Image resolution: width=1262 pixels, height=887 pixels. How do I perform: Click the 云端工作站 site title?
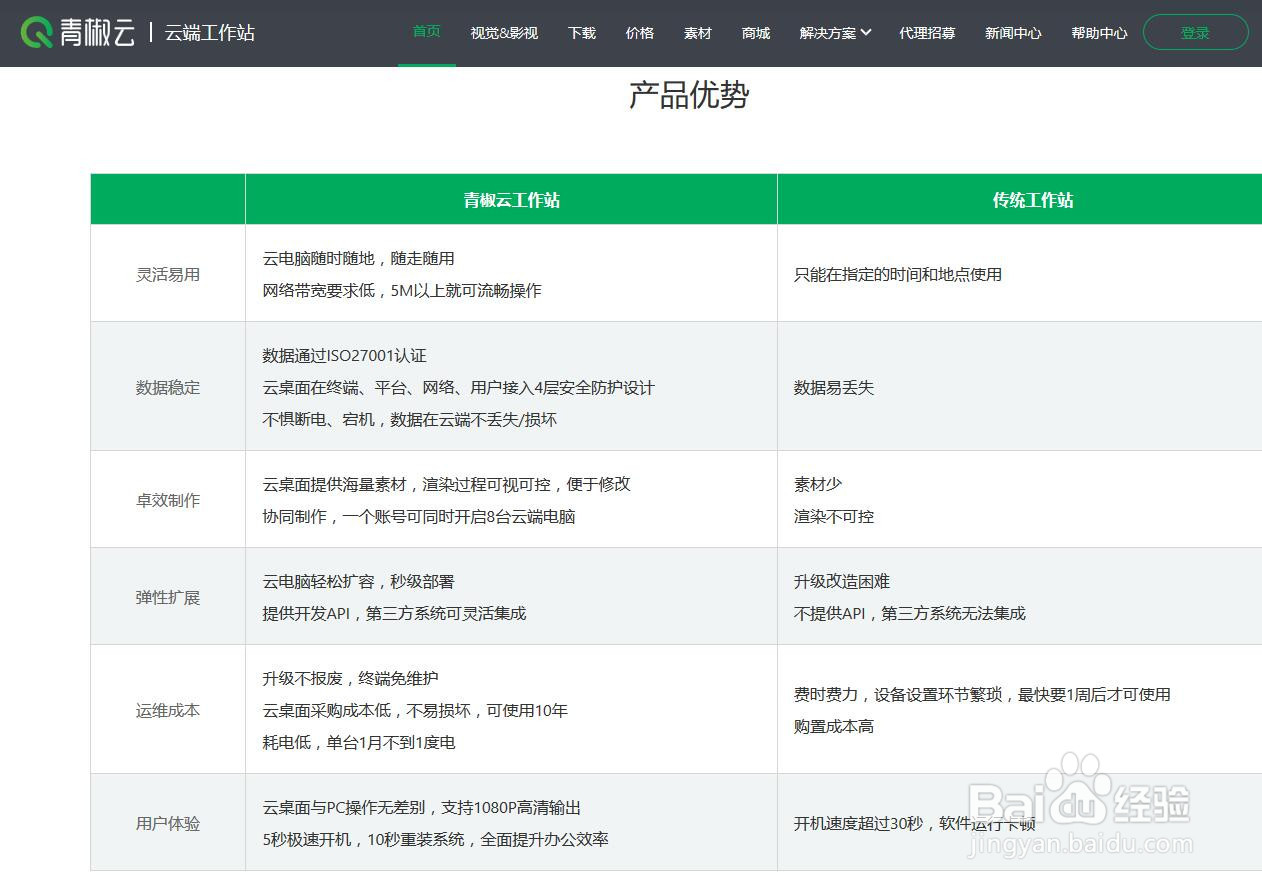208,33
